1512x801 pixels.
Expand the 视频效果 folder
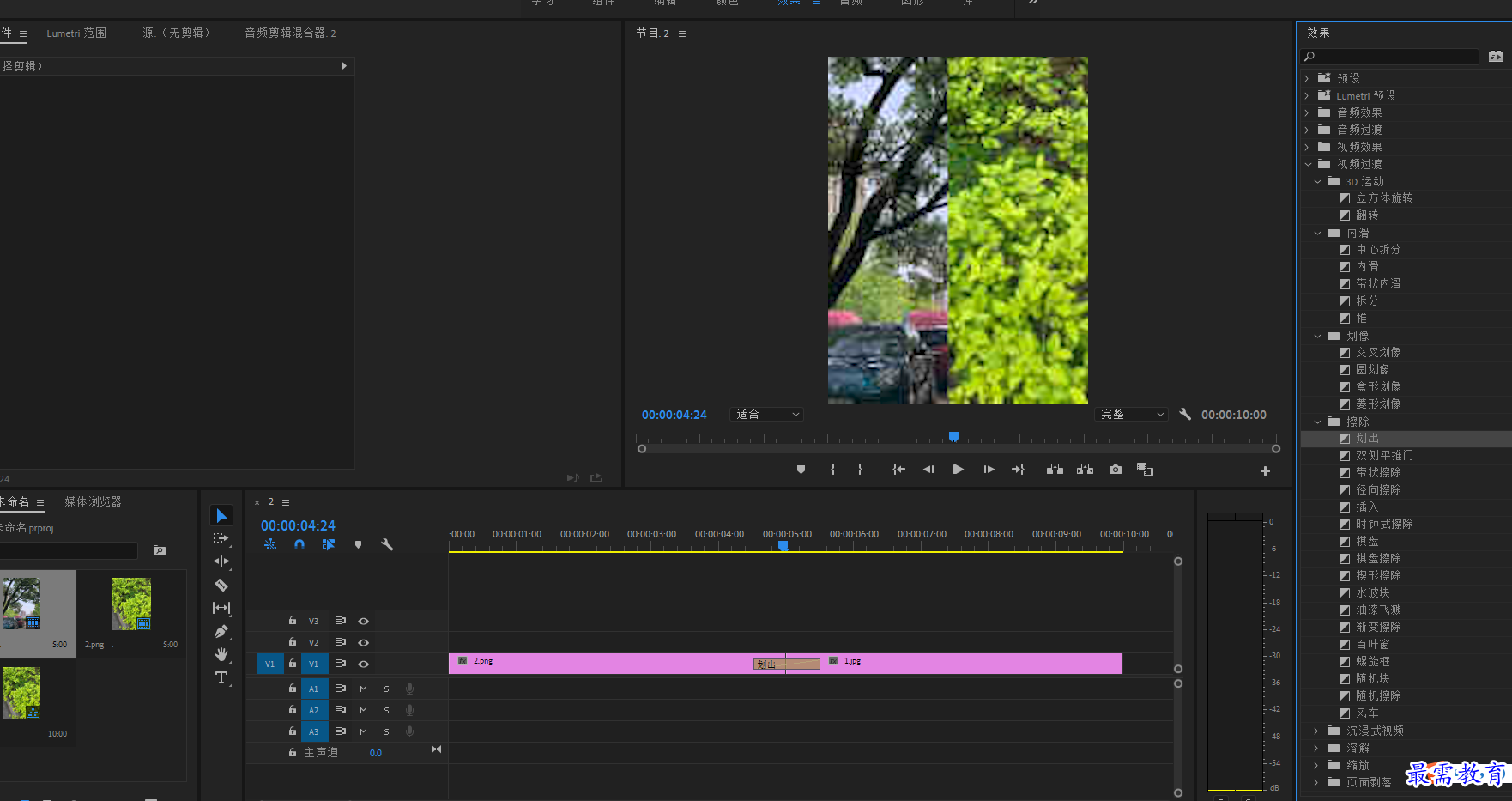coord(1307,147)
